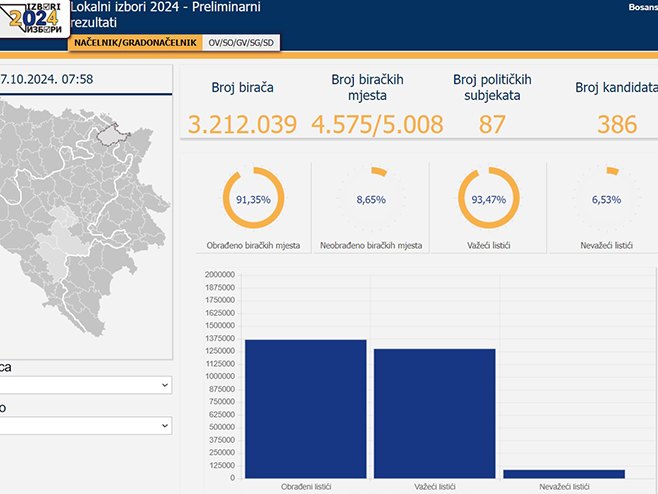
Task: Click the small Nevažeći listići bar
Action: pos(564,473)
